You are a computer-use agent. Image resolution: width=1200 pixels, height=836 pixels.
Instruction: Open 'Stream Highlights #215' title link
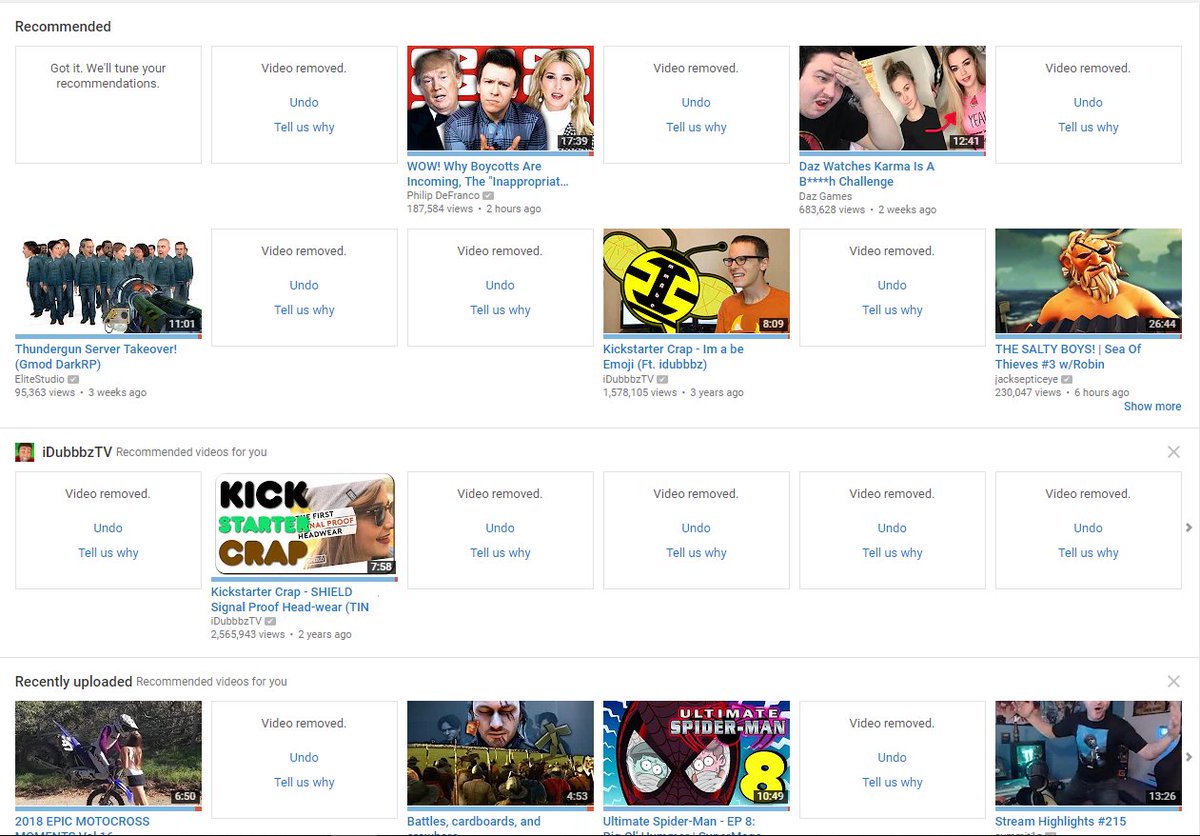1060,822
